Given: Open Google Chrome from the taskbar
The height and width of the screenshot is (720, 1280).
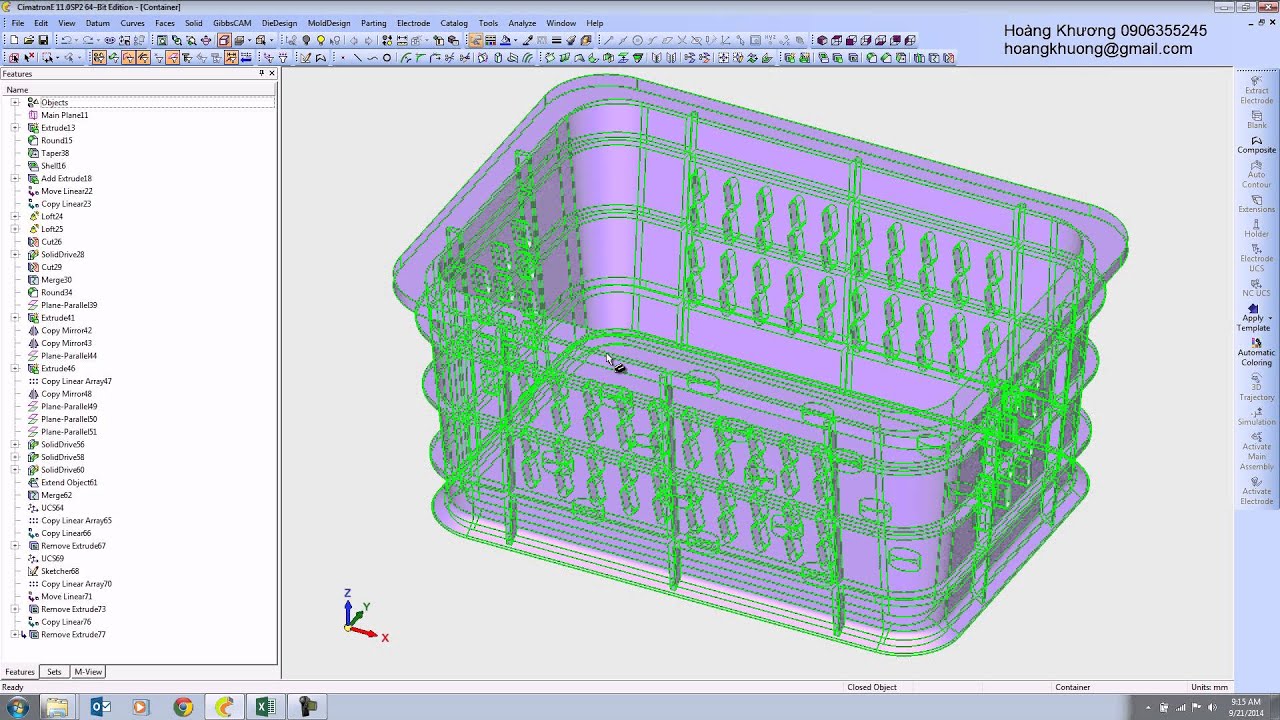Looking at the screenshot, I should pyautogui.click(x=182, y=707).
